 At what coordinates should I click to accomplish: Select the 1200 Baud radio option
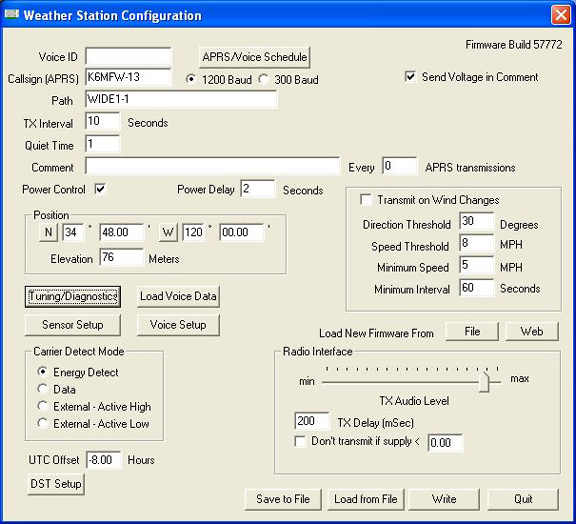tap(191, 79)
